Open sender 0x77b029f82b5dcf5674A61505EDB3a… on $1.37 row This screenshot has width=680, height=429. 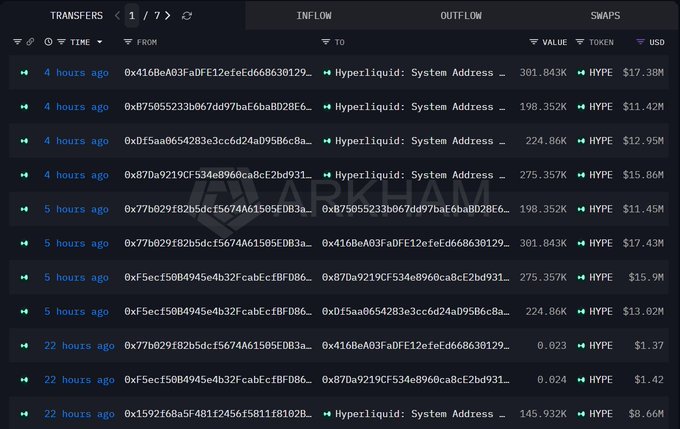coord(218,346)
